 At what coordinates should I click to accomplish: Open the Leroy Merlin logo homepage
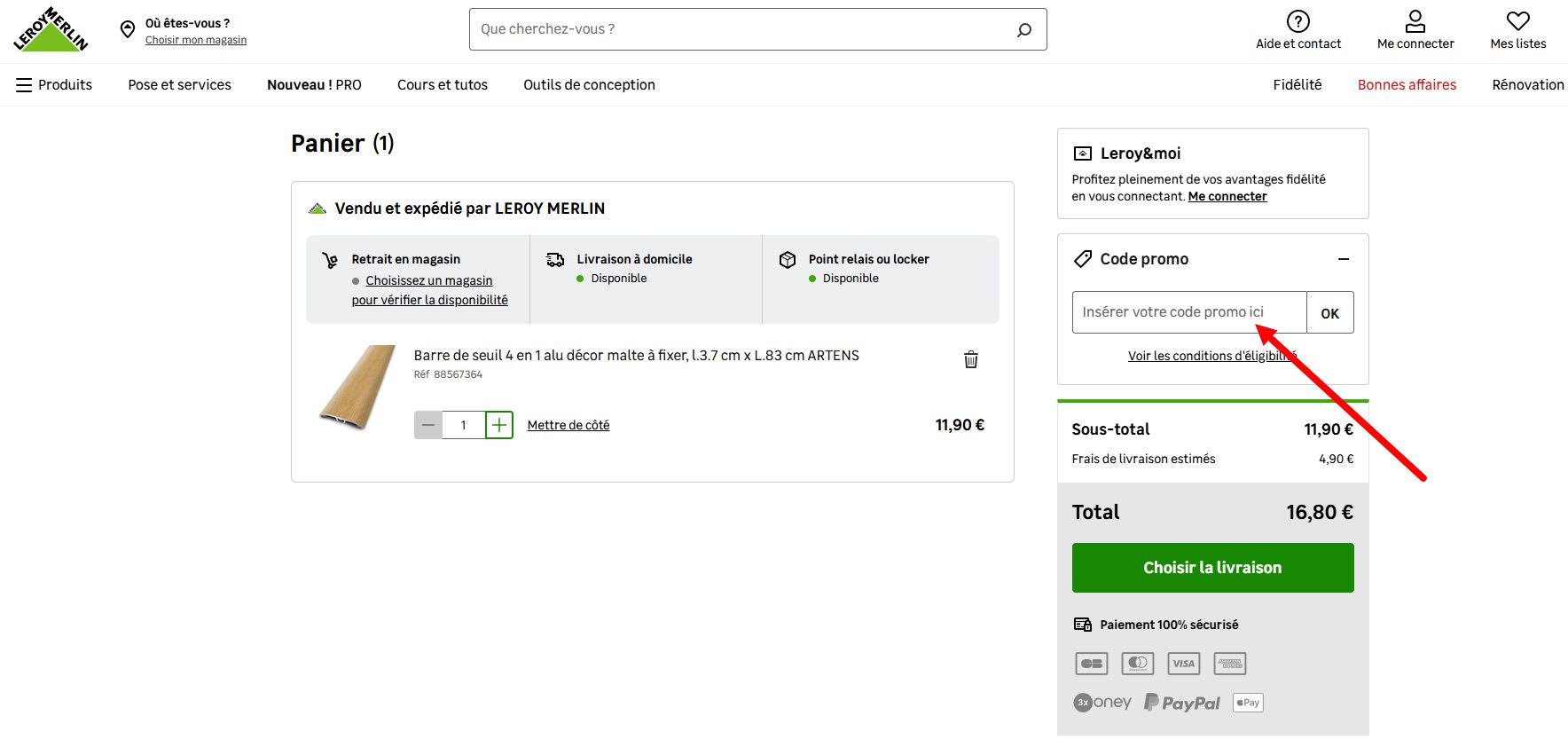pos(51,29)
